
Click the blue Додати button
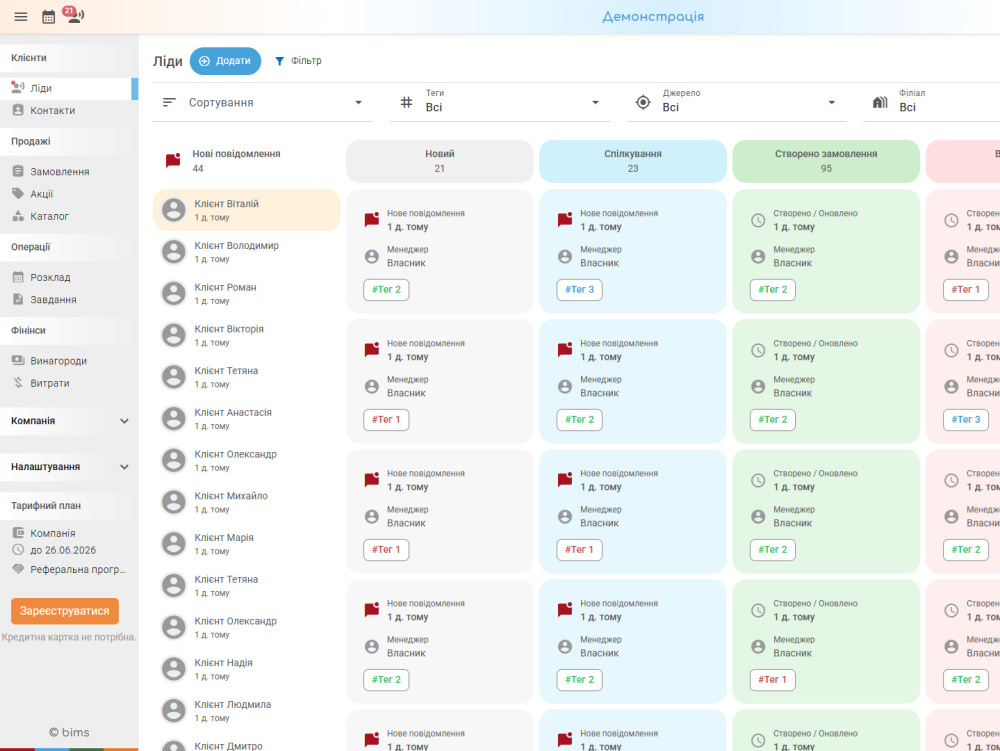tap(225, 61)
